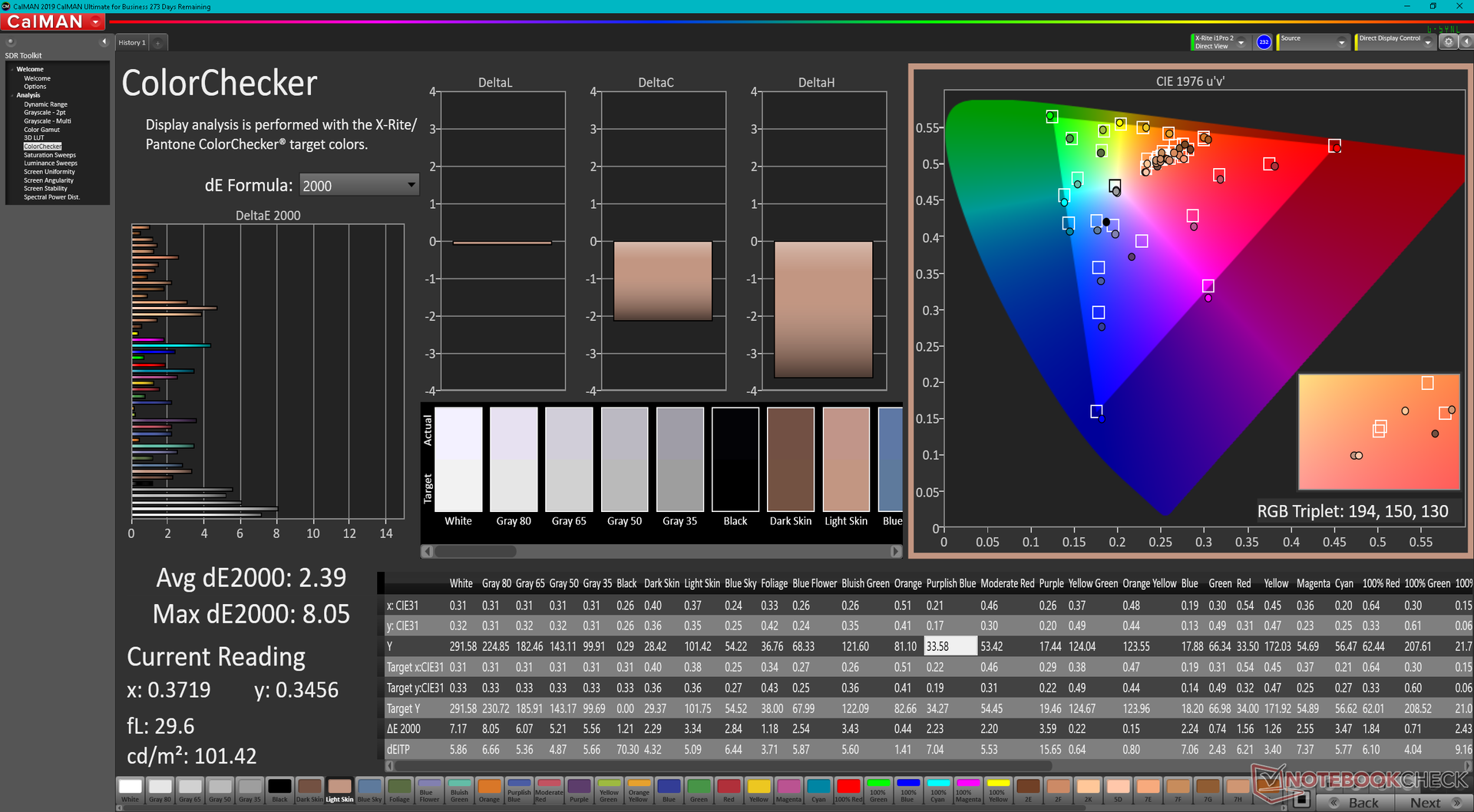
Task: Select the Orange patch in the bottom strip
Action: point(489,791)
